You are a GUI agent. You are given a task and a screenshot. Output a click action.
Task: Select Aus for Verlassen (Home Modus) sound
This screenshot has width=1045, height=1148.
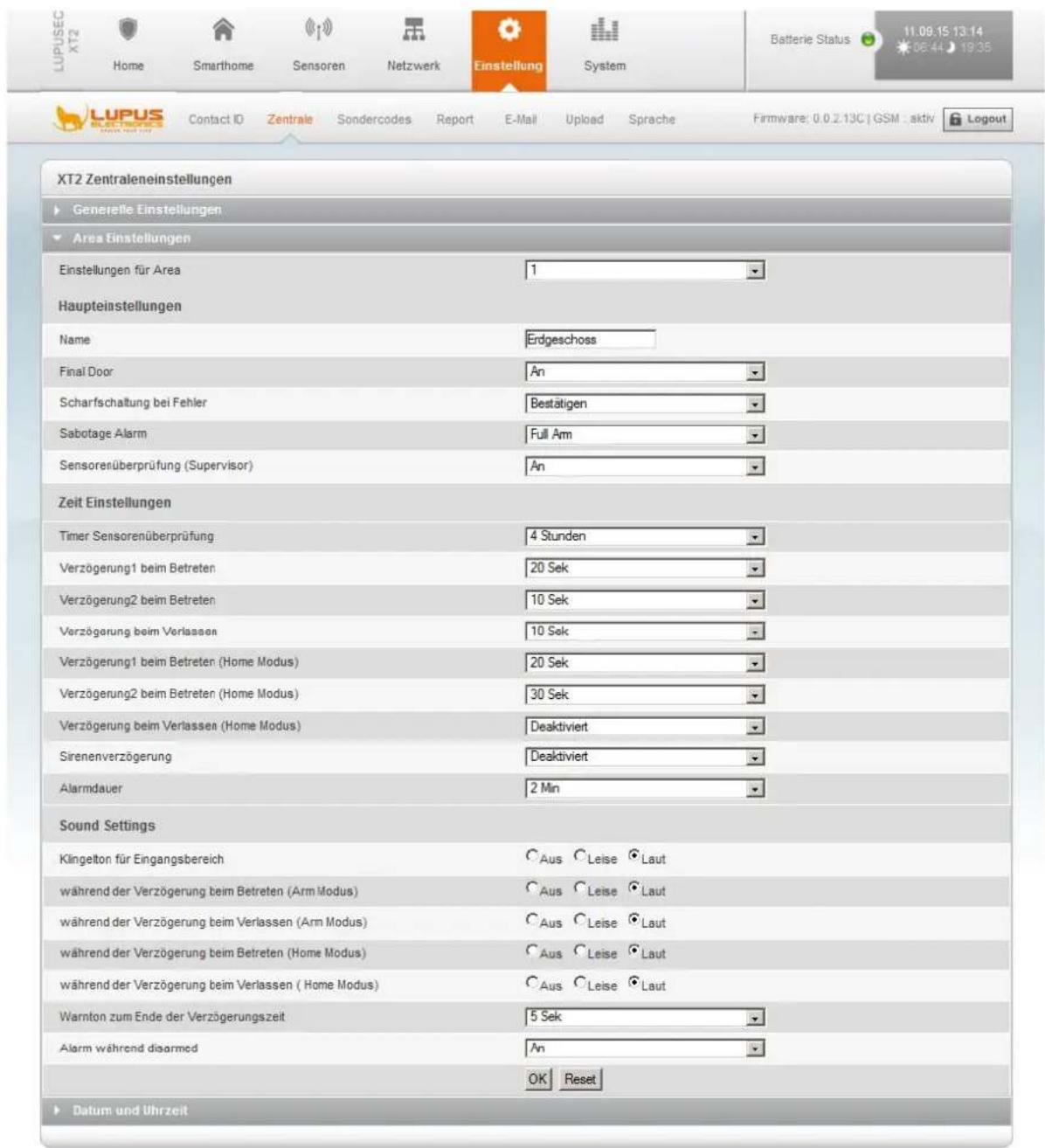click(x=531, y=982)
